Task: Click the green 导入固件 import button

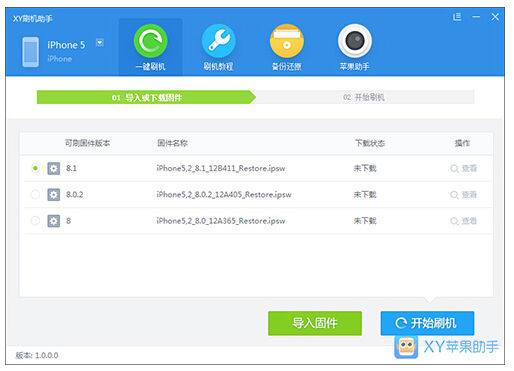Action: pos(315,323)
